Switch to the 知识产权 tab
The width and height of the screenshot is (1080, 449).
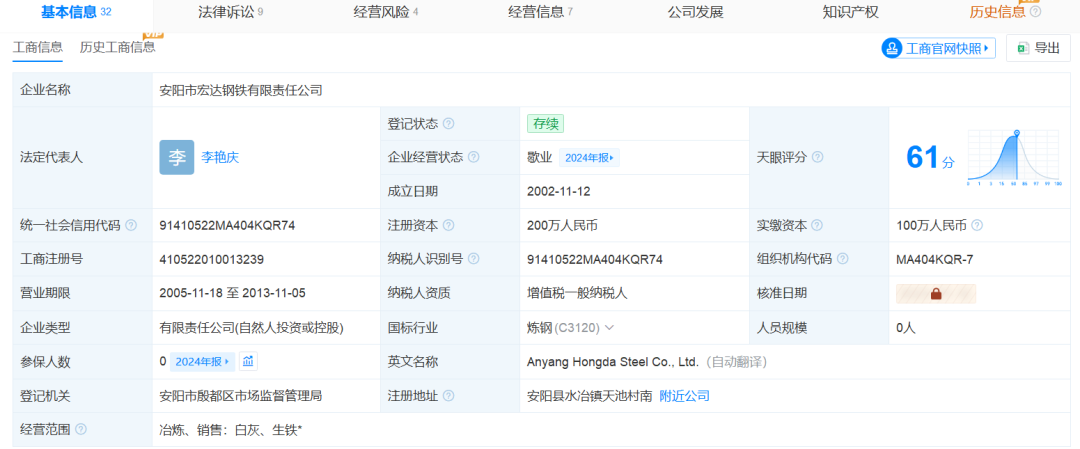851,12
